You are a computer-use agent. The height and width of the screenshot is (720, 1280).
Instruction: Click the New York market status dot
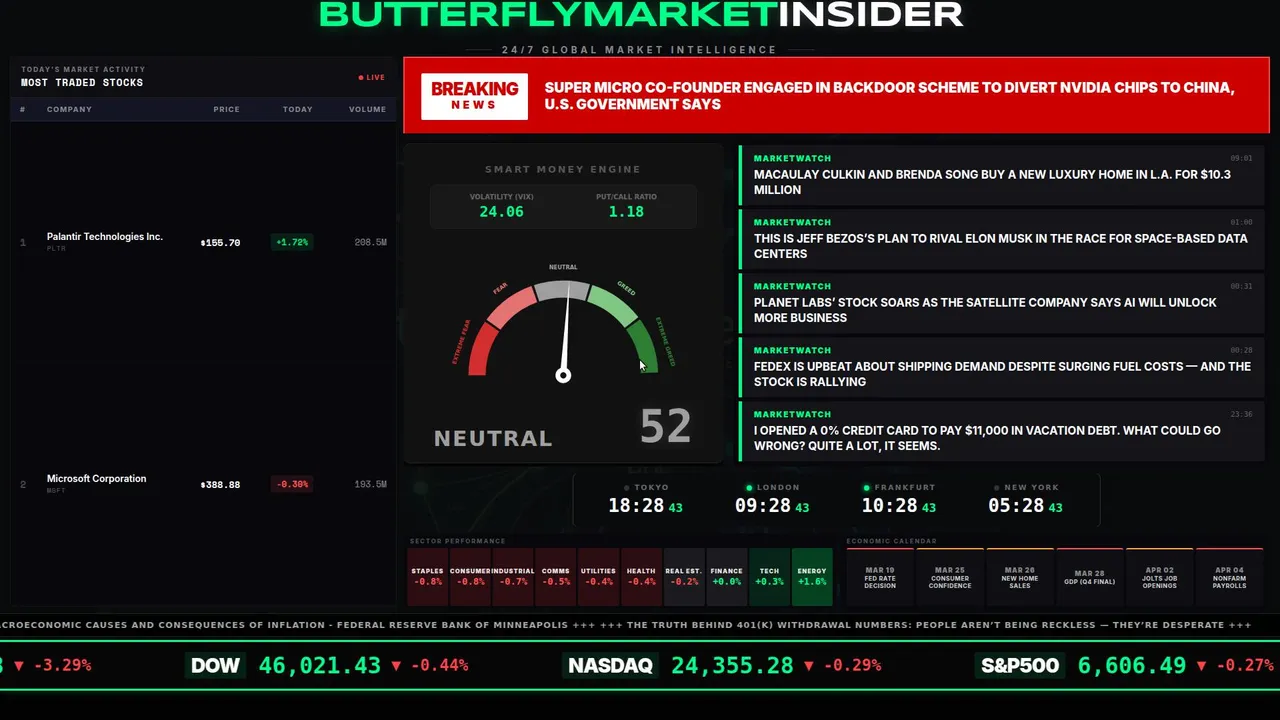point(996,488)
